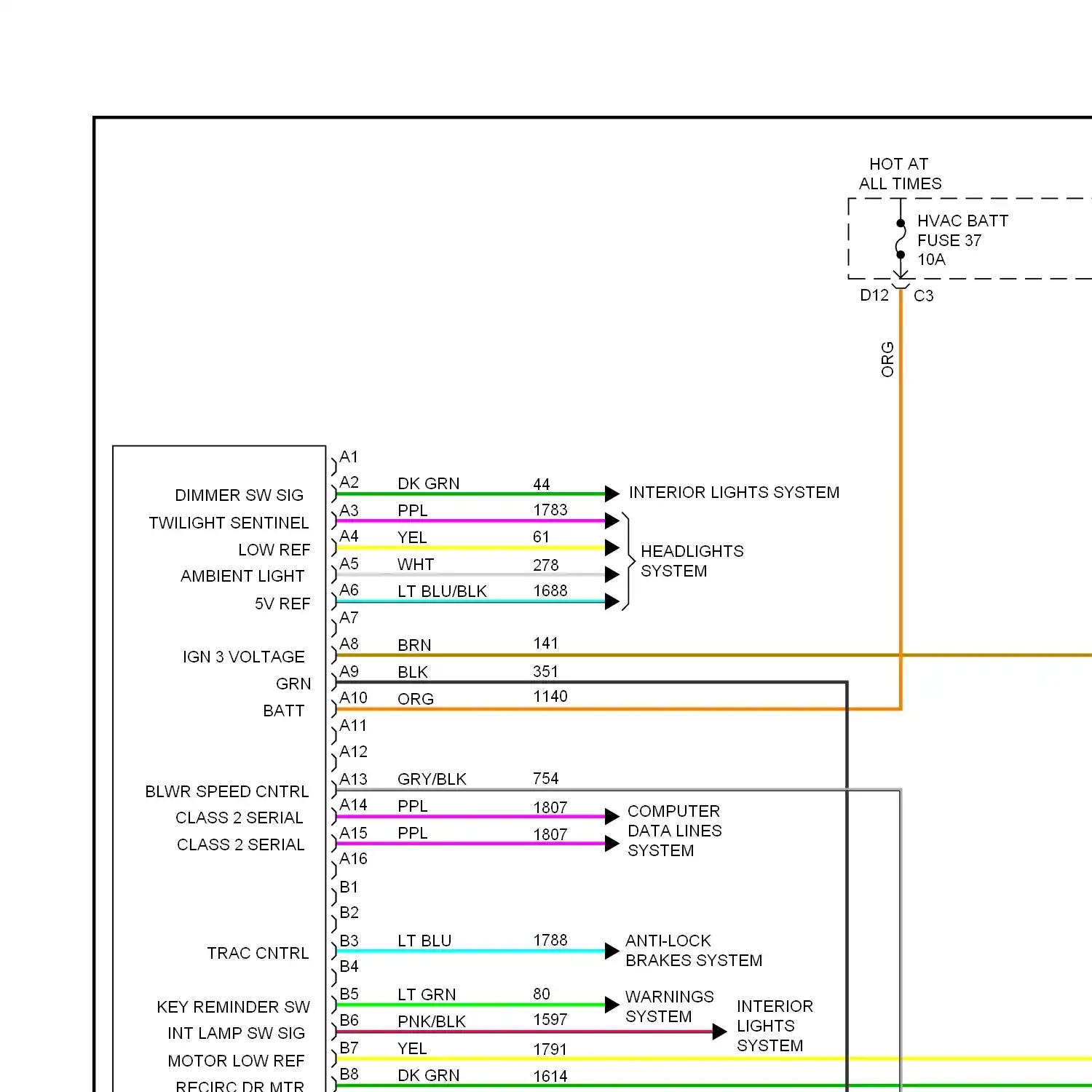
Task: Select the LOW REF label at A4
Action: pyautogui.click(x=274, y=550)
